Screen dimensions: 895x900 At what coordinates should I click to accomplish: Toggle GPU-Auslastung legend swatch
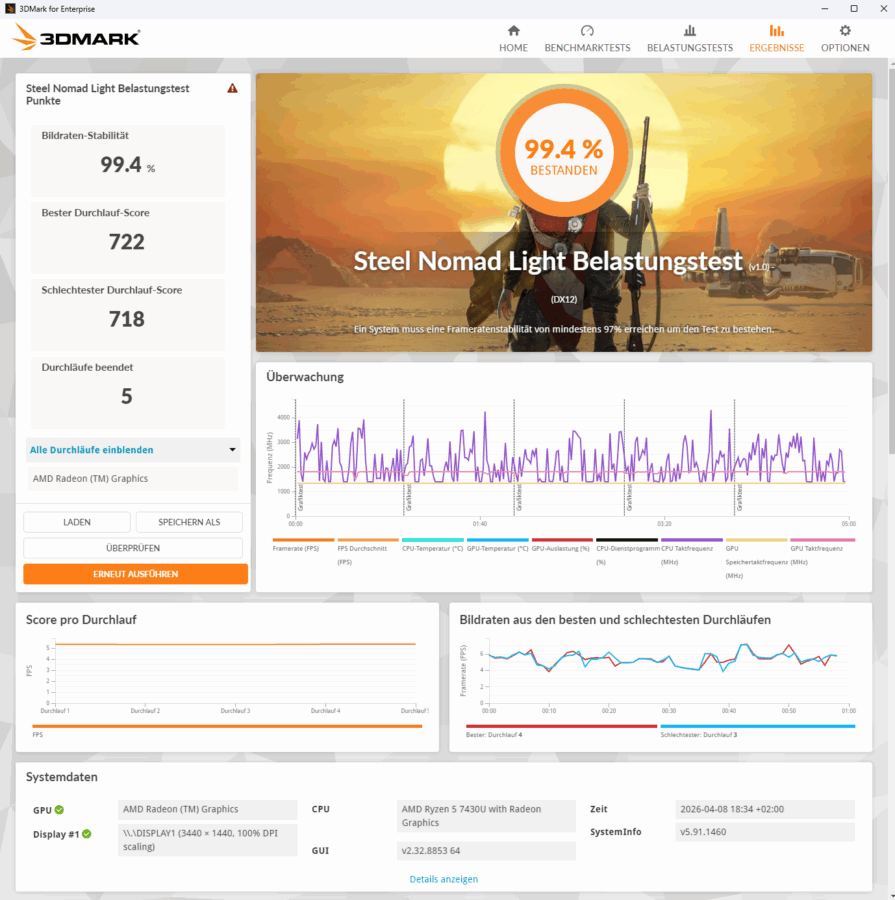coord(563,540)
